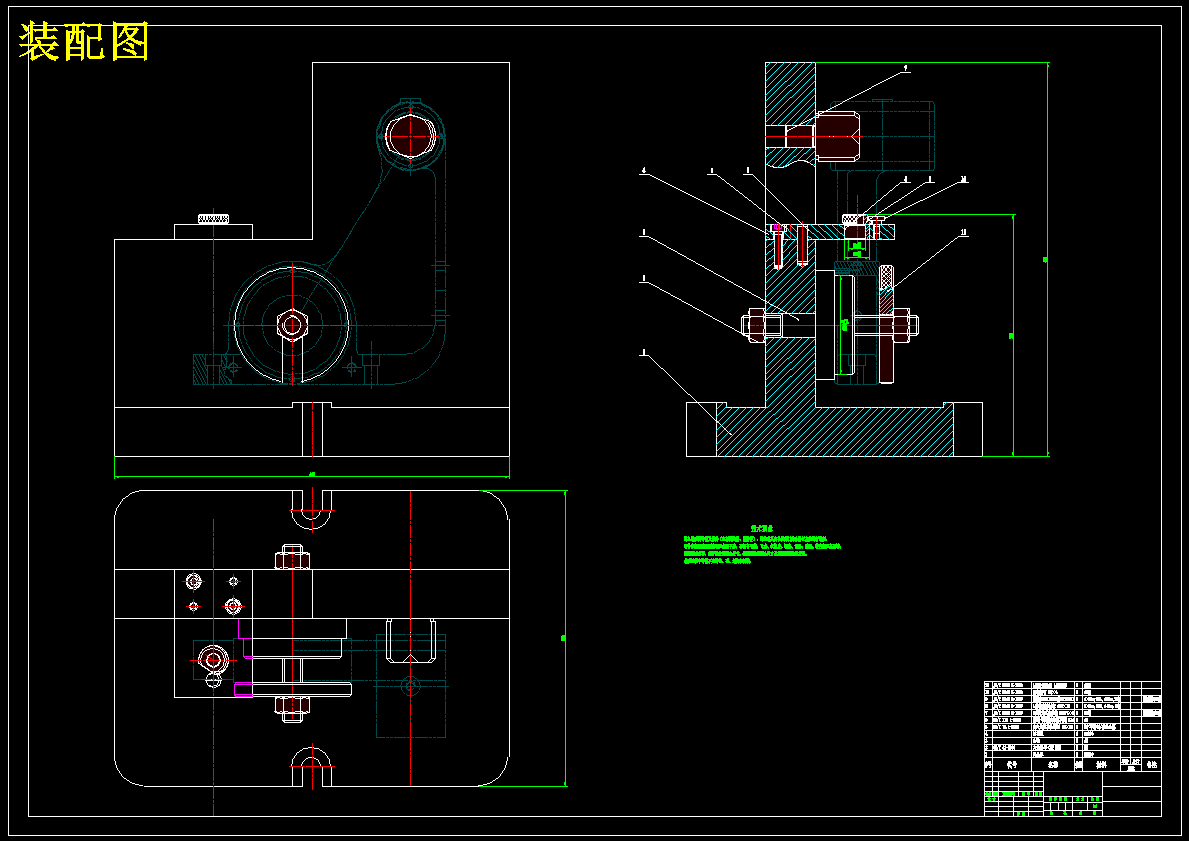Select the yellow 装配图 title text
Image resolution: width=1189 pixels, height=841 pixels.
click(x=83, y=42)
